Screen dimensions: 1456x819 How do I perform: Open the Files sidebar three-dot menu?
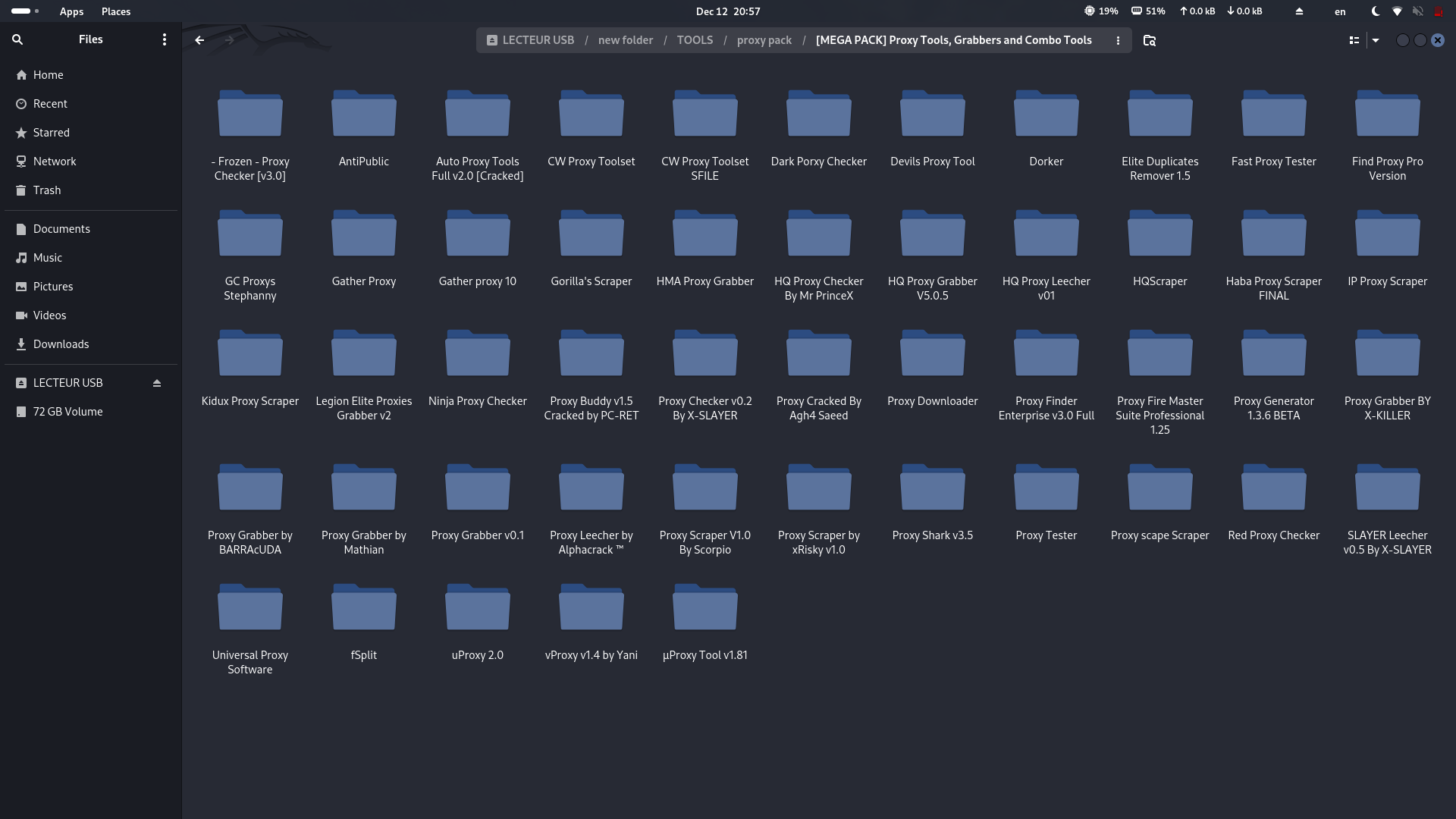[x=164, y=39]
